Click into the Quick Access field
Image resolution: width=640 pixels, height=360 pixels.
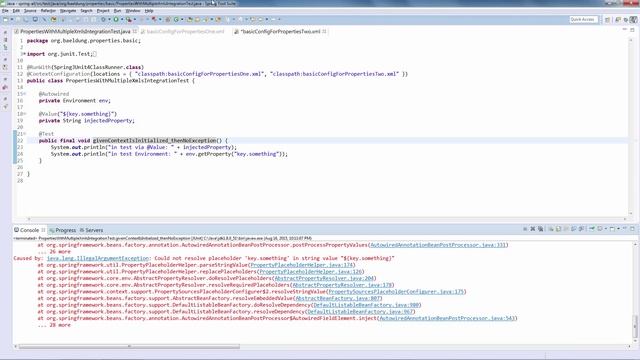pyautogui.click(x=584, y=19)
